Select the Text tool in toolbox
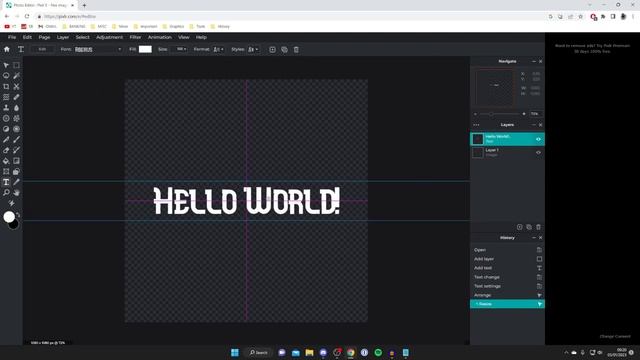The image size is (640, 360). click(x=6, y=182)
